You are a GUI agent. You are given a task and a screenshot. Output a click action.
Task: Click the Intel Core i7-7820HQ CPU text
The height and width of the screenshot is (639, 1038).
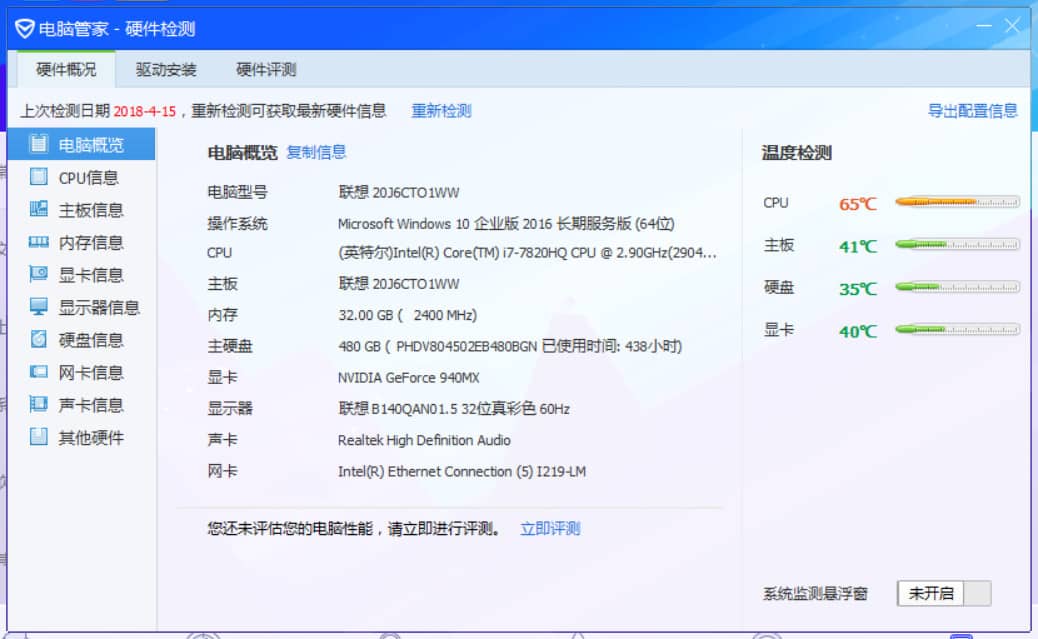pos(527,253)
